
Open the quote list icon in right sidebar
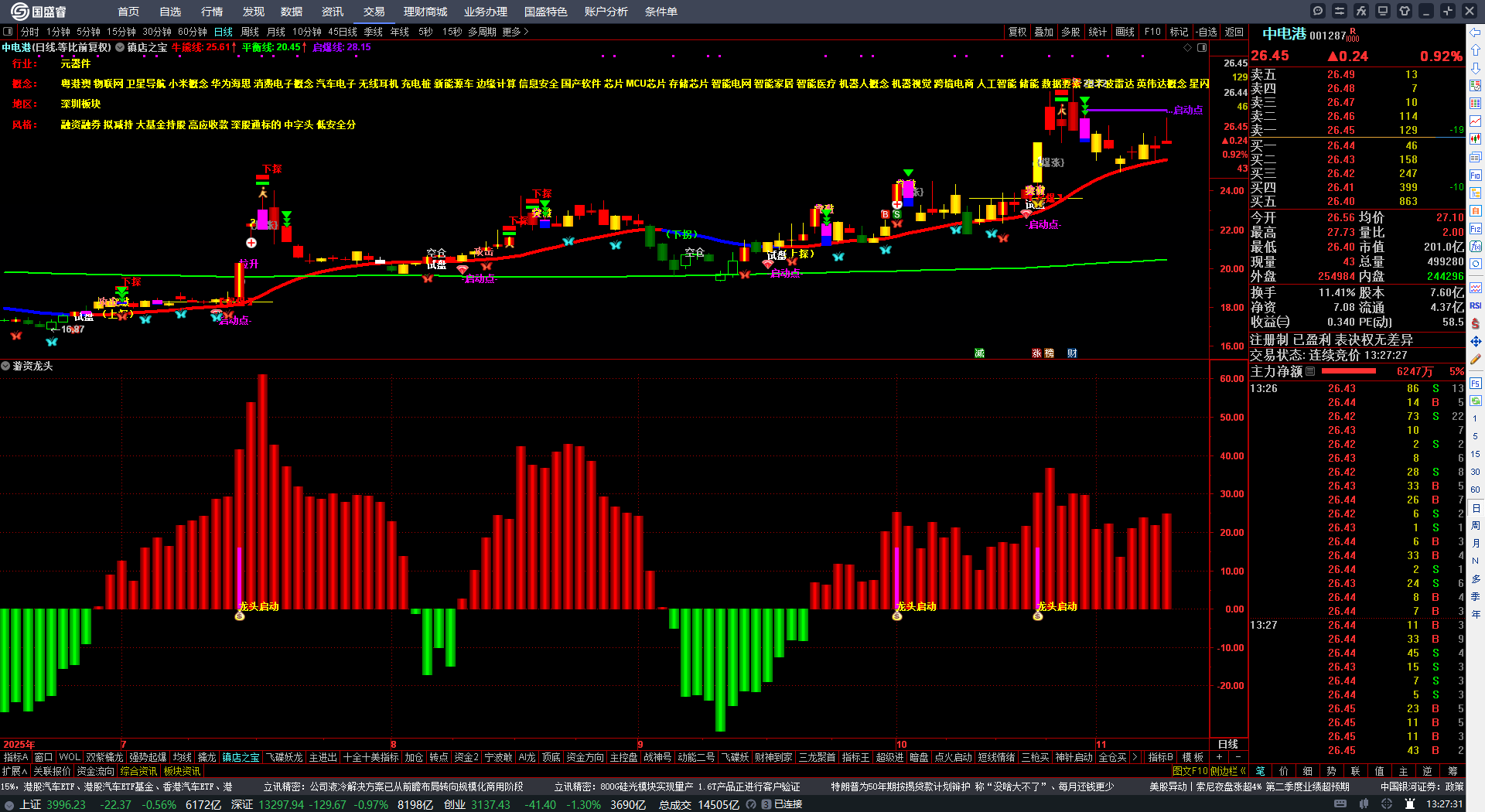pos(1476,85)
